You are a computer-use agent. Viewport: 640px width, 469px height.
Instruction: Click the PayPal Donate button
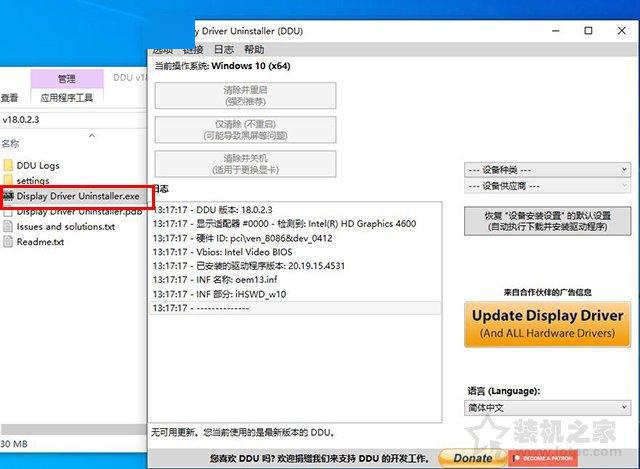tap(472, 458)
